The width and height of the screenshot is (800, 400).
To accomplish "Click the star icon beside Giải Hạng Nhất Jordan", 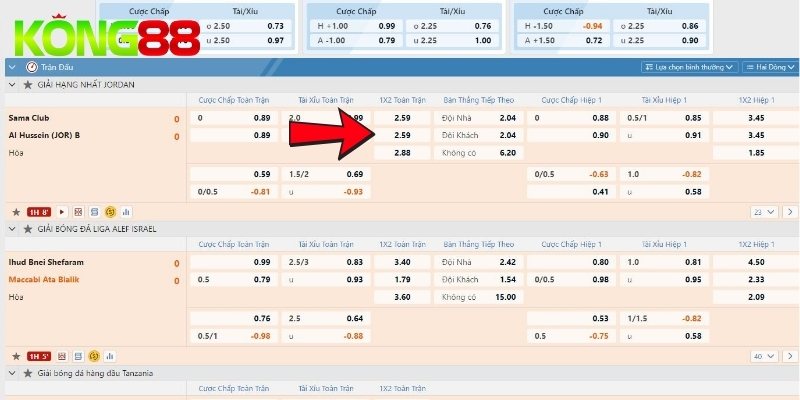I will tap(27, 85).
